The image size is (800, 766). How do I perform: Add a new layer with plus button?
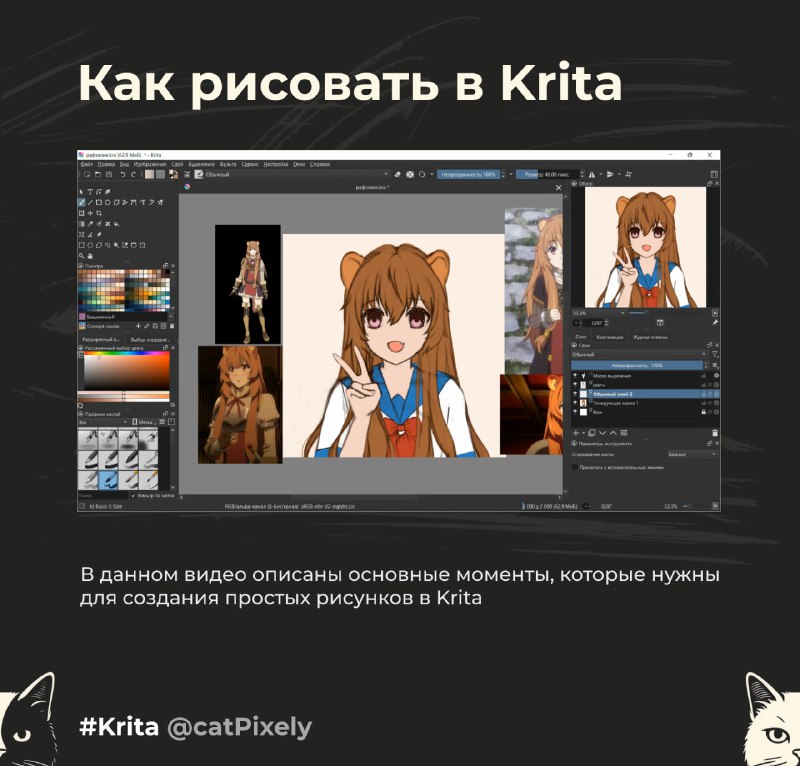click(576, 433)
